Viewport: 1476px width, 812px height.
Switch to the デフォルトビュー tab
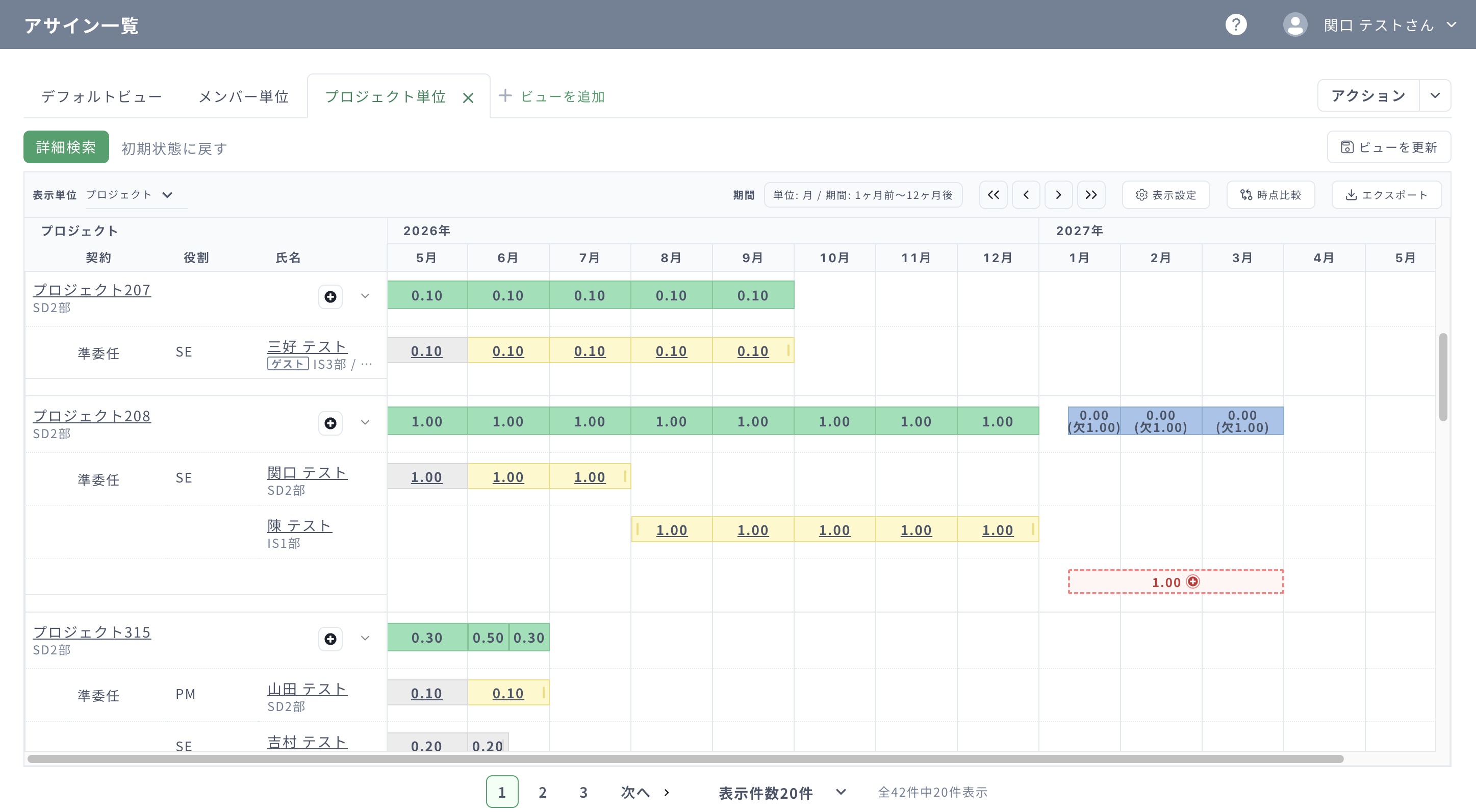pos(101,96)
